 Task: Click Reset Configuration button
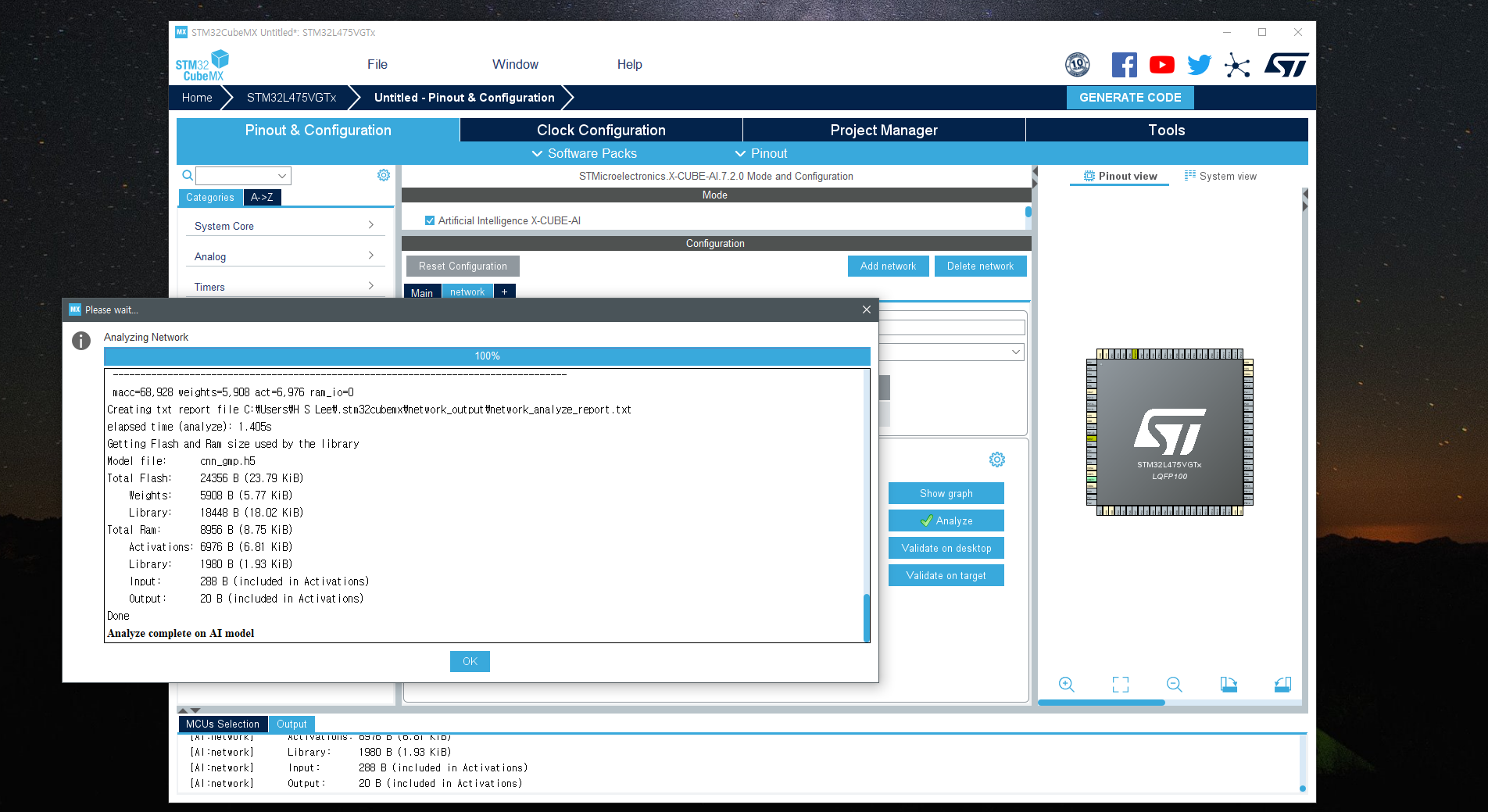pos(463,266)
